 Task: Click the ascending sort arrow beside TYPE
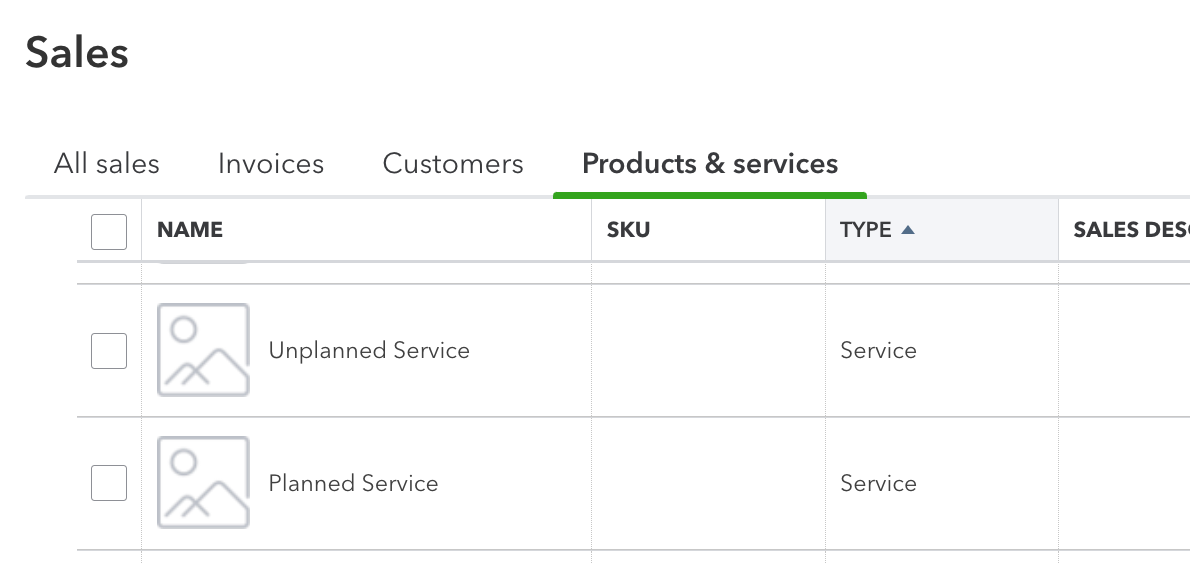click(908, 229)
